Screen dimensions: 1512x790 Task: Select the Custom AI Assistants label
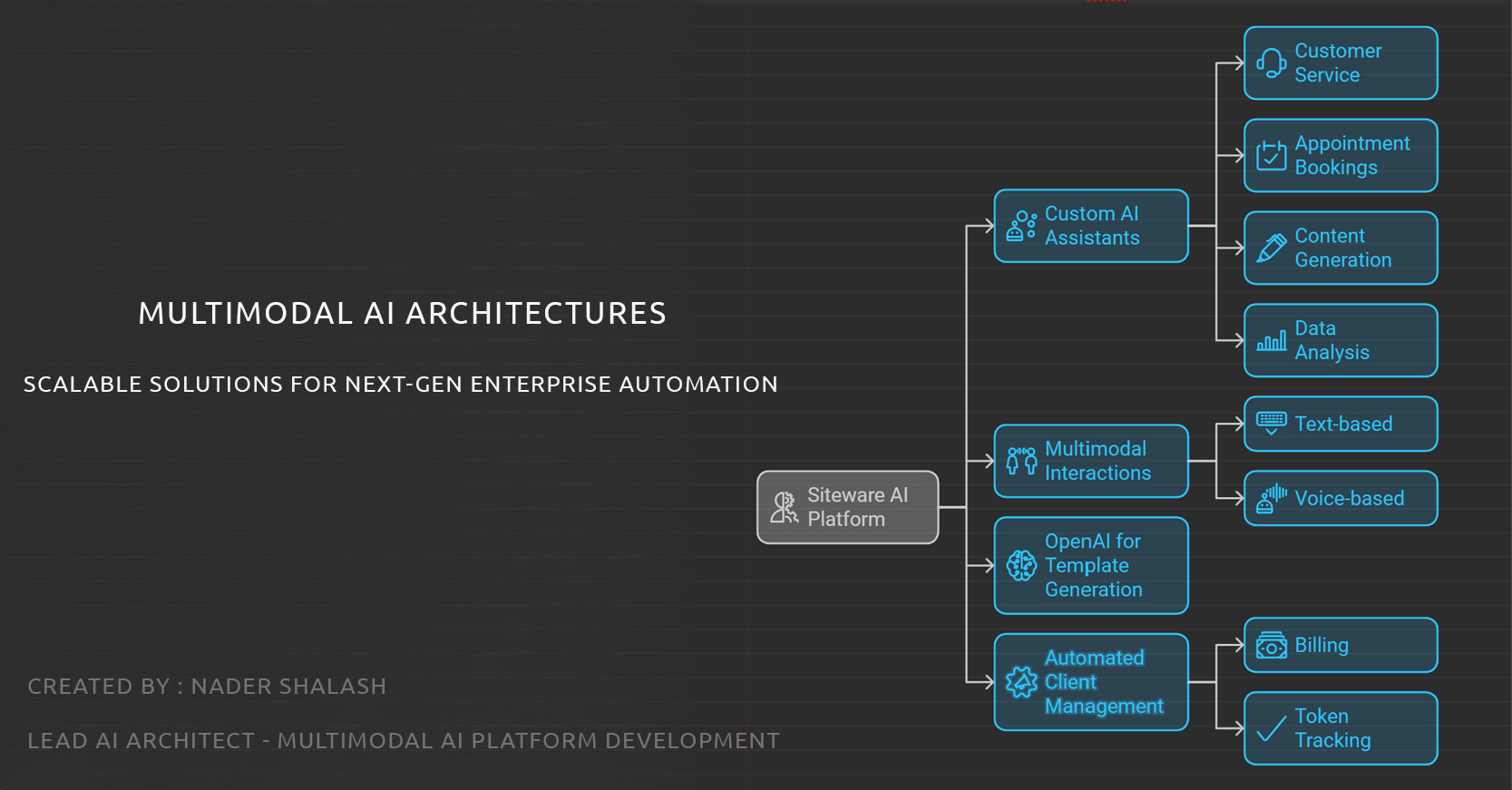pos(1092,226)
